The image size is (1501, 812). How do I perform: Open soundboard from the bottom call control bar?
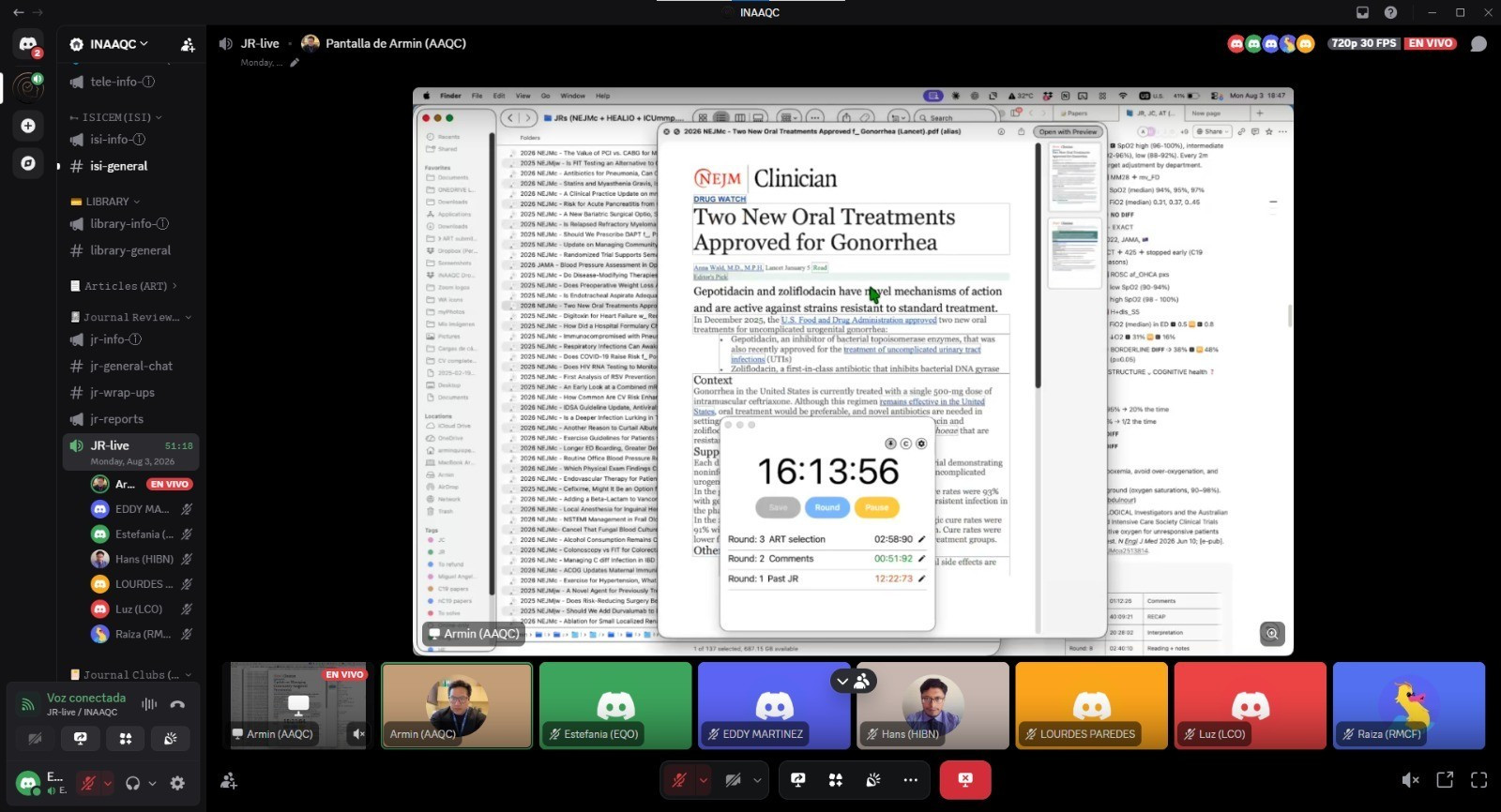(x=873, y=779)
